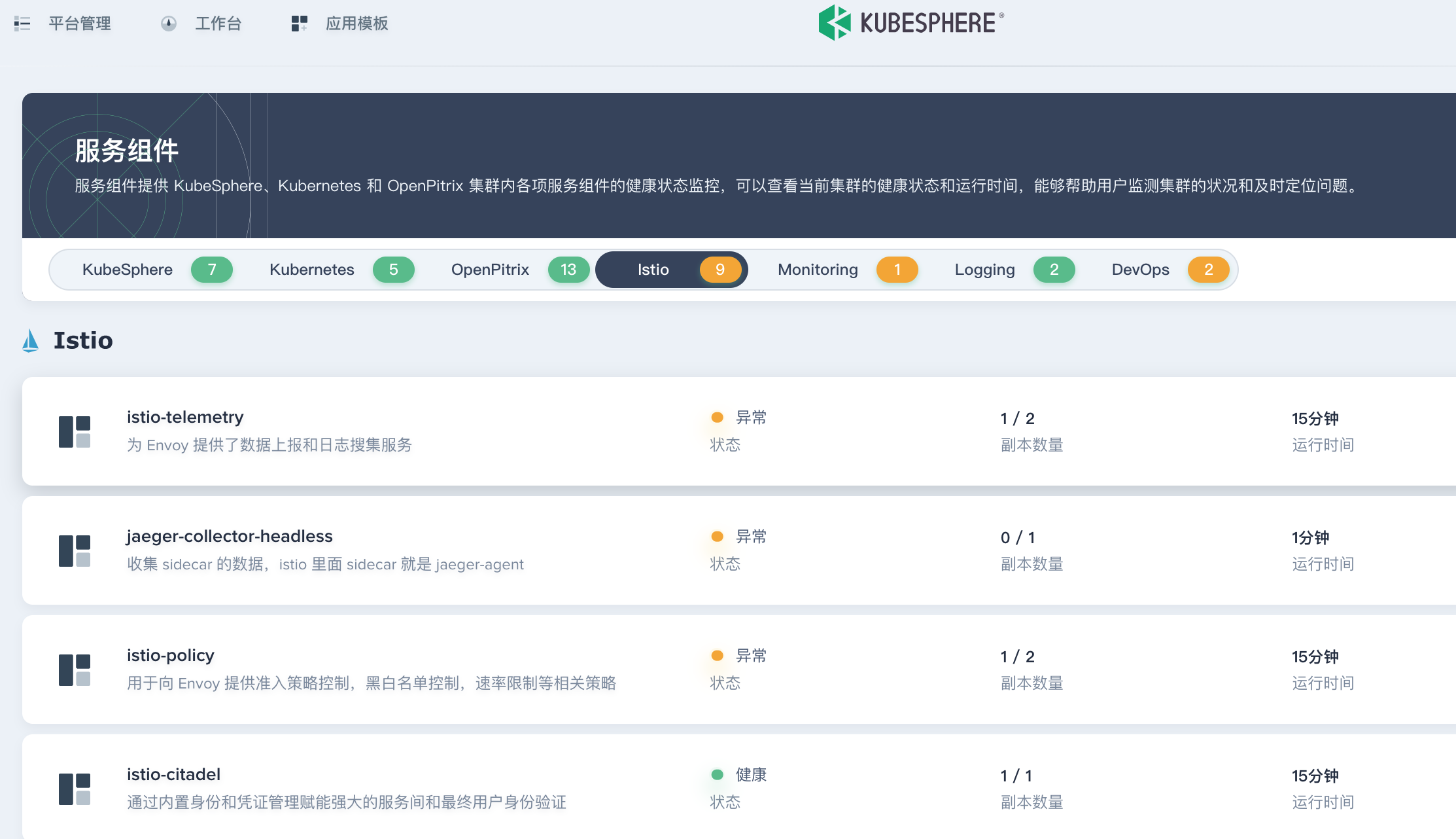Click the istio-citadel component icon
This screenshot has width=1456, height=839.
[75, 789]
